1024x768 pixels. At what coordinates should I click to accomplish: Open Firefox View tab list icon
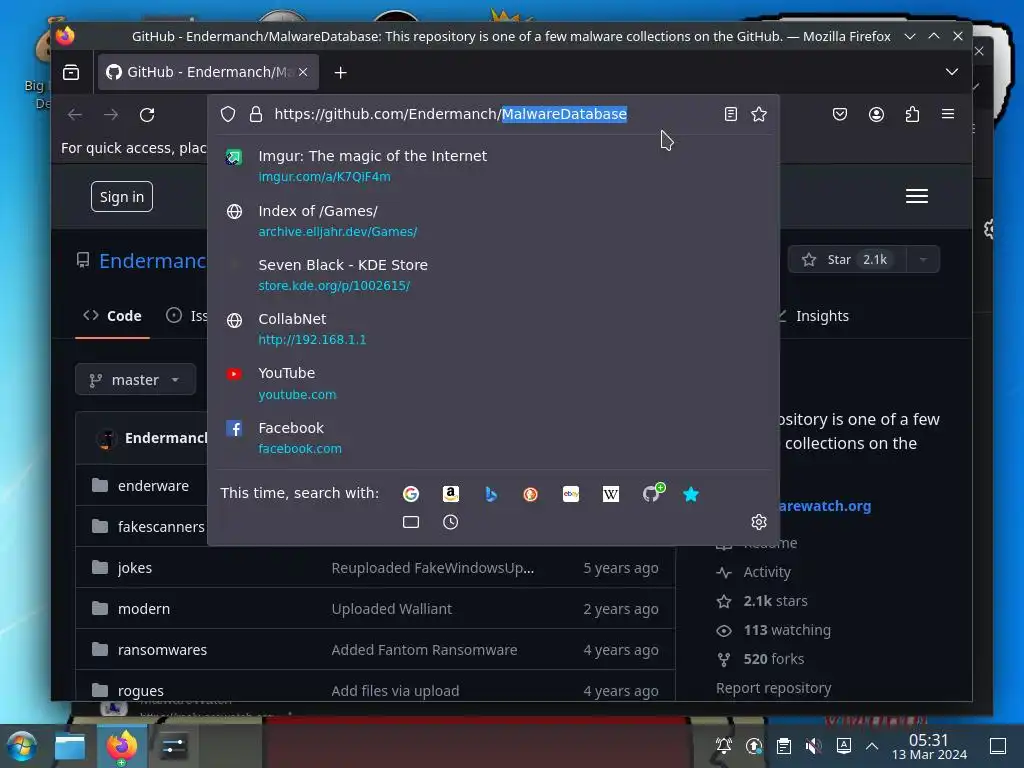(x=71, y=72)
